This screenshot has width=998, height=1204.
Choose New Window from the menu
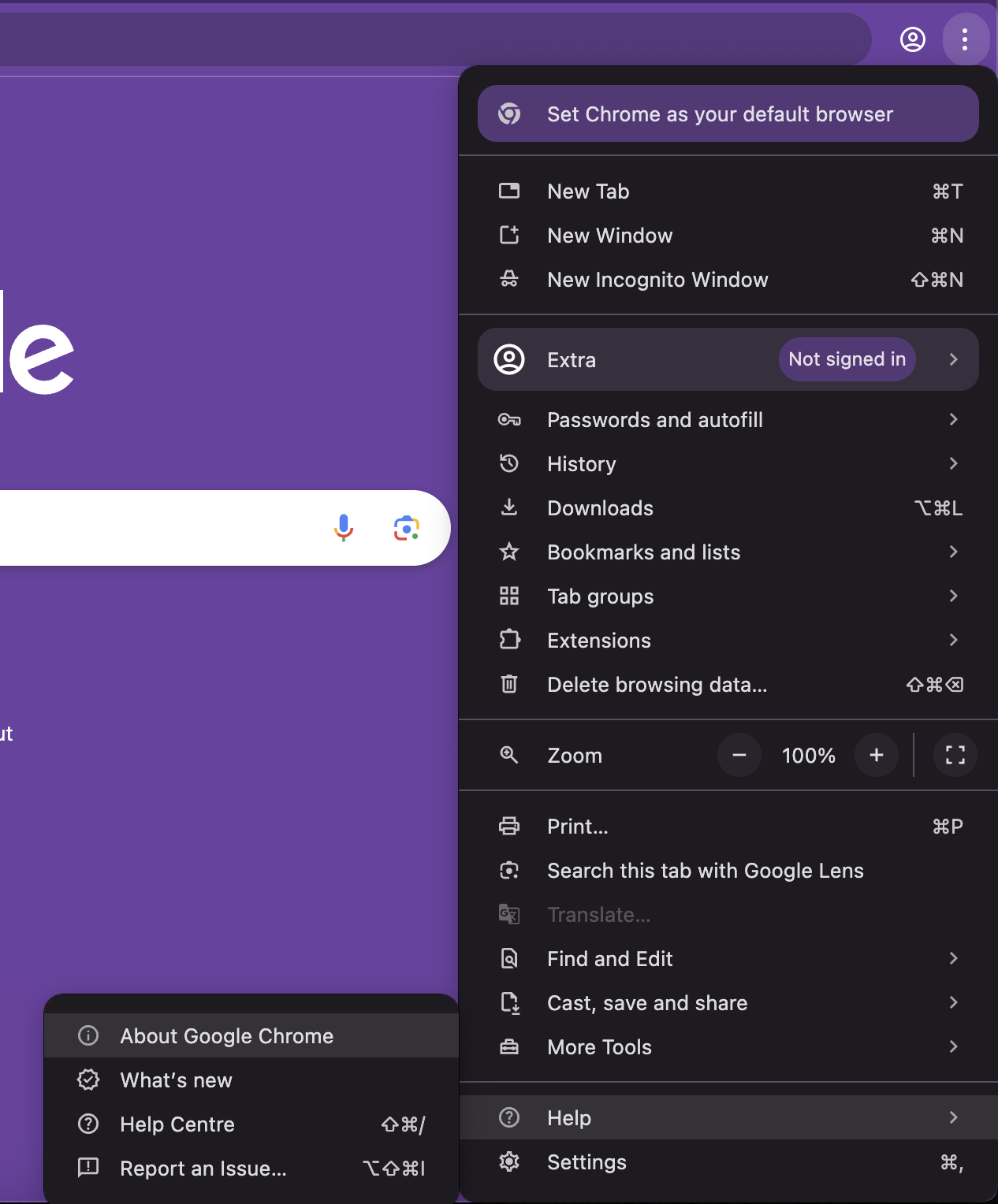728,235
